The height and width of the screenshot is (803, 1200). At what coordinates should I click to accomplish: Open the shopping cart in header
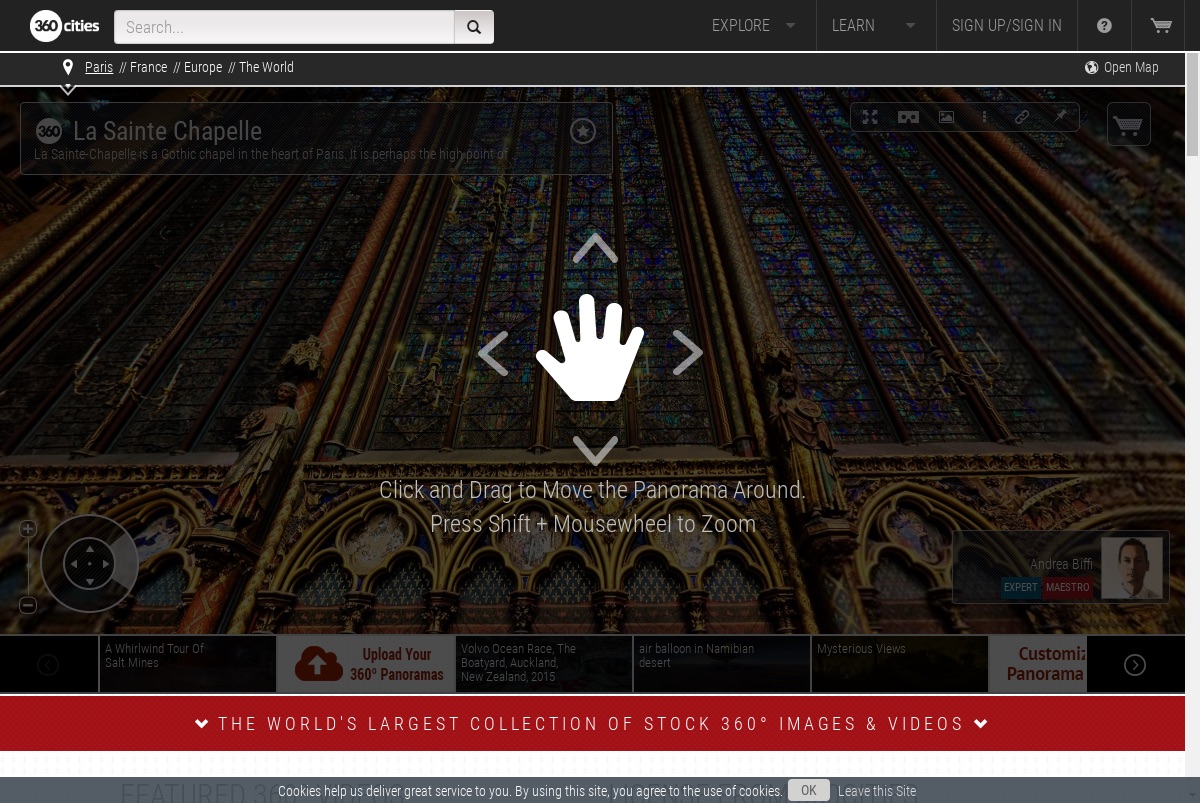click(x=1161, y=26)
